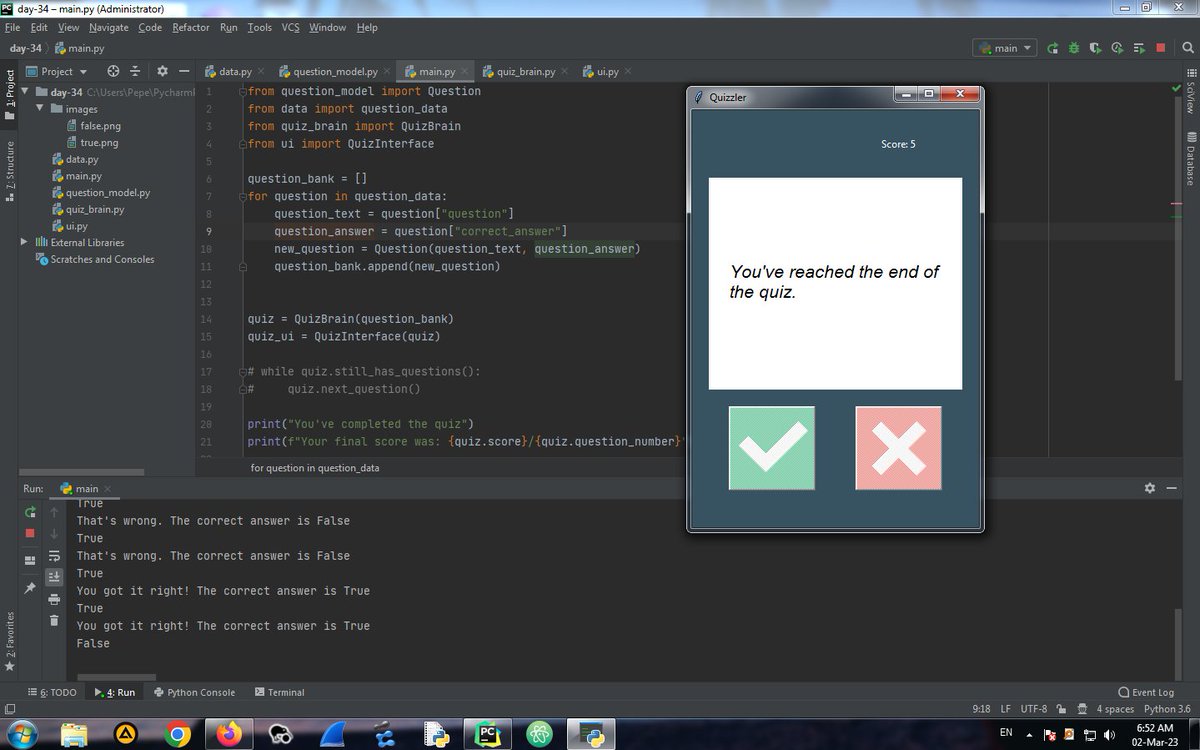Switch to ui.py editor tab
1200x750 pixels.
pyautogui.click(x=608, y=72)
